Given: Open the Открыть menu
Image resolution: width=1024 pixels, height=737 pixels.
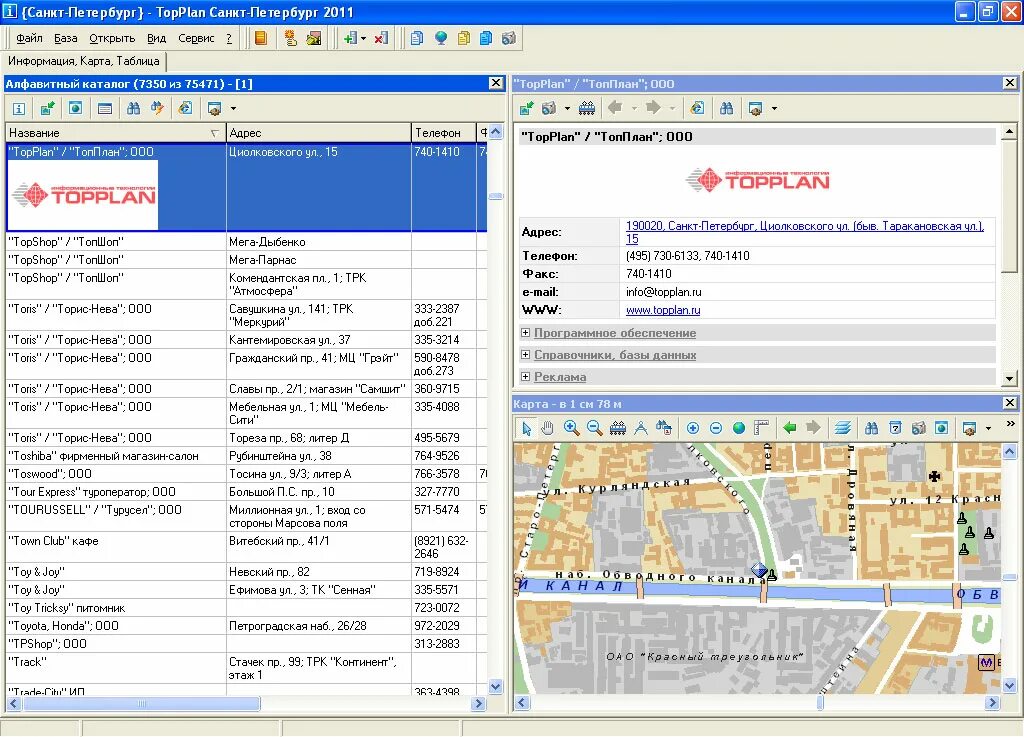Looking at the screenshot, I should [112, 39].
